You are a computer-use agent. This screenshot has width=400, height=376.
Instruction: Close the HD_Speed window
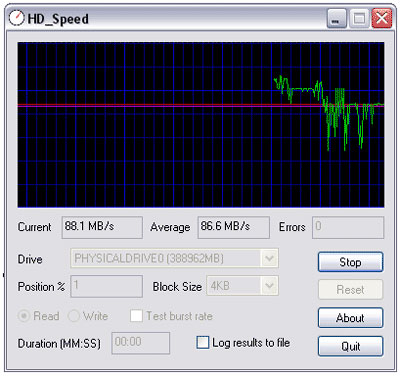(x=381, y=18)
